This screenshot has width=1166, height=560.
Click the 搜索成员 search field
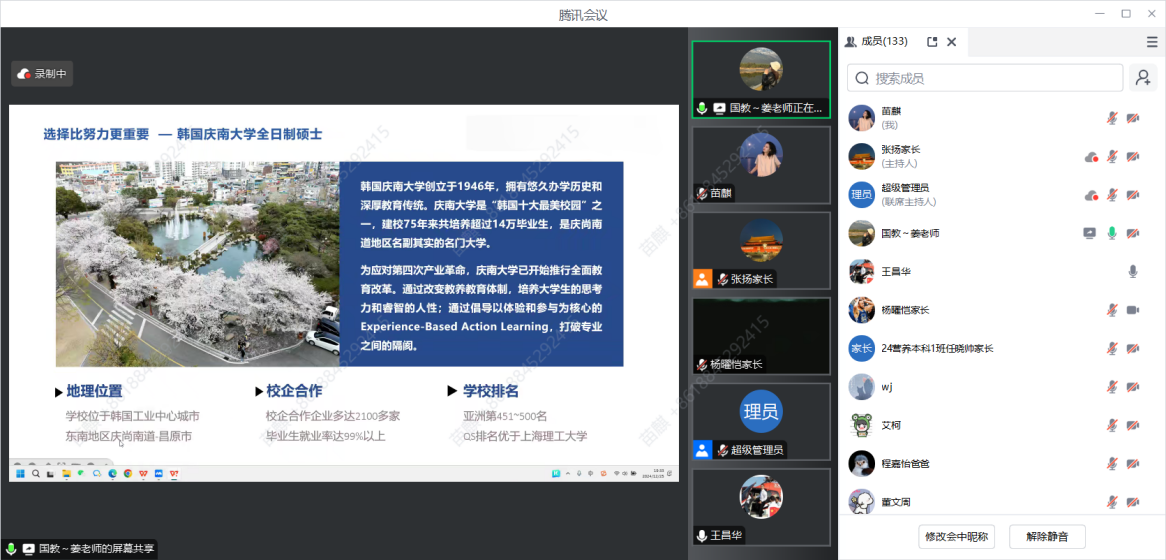(985, 77)
